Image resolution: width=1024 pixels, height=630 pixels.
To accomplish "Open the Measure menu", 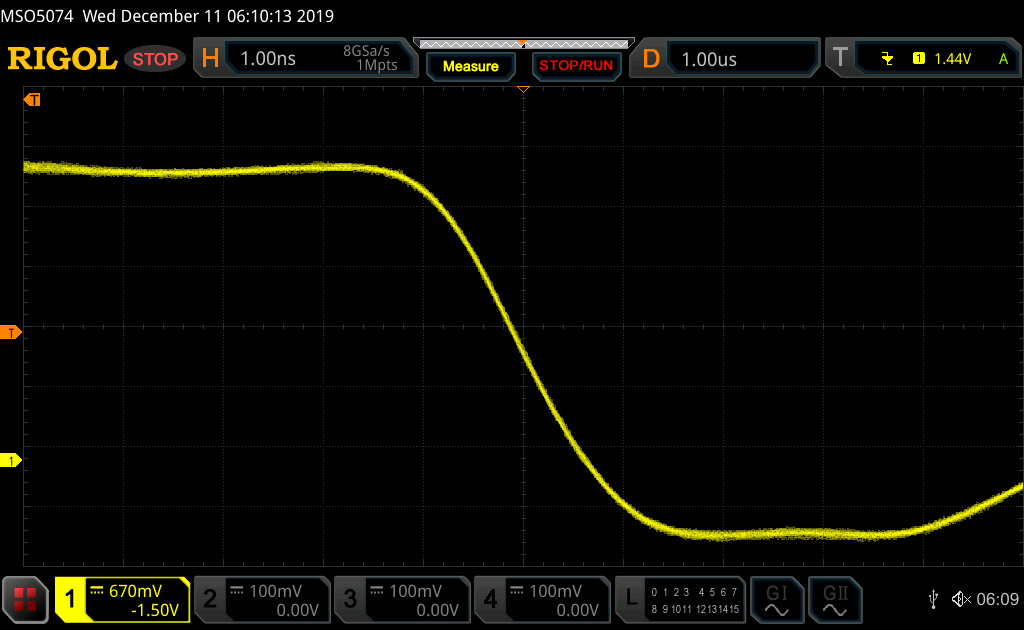I will point(470,66).
